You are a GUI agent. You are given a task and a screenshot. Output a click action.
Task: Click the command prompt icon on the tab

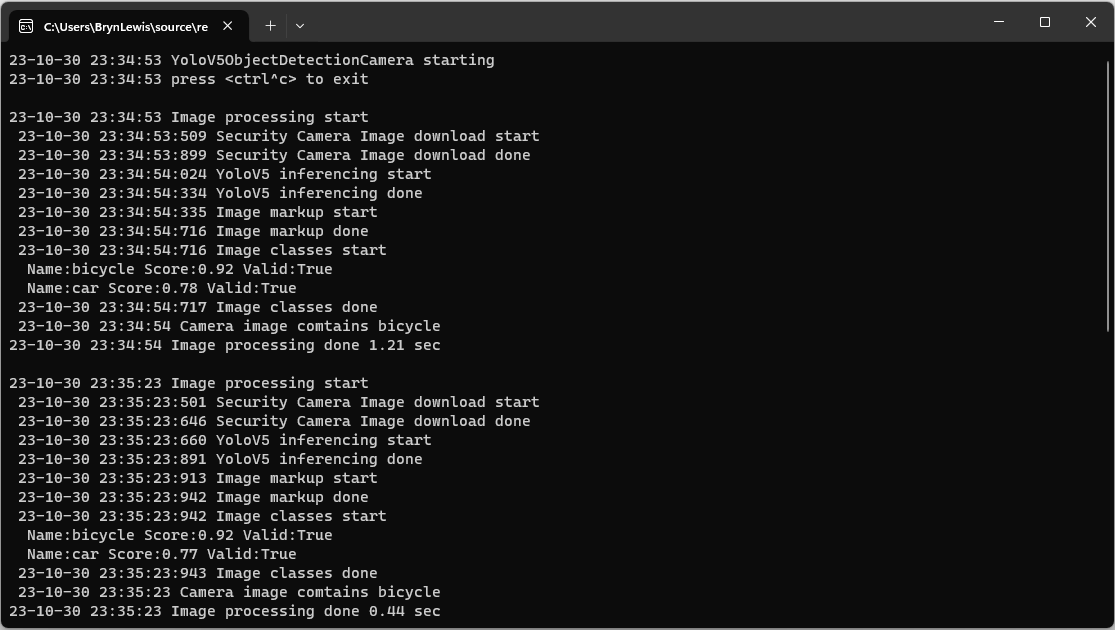click(x=26, y=26)
